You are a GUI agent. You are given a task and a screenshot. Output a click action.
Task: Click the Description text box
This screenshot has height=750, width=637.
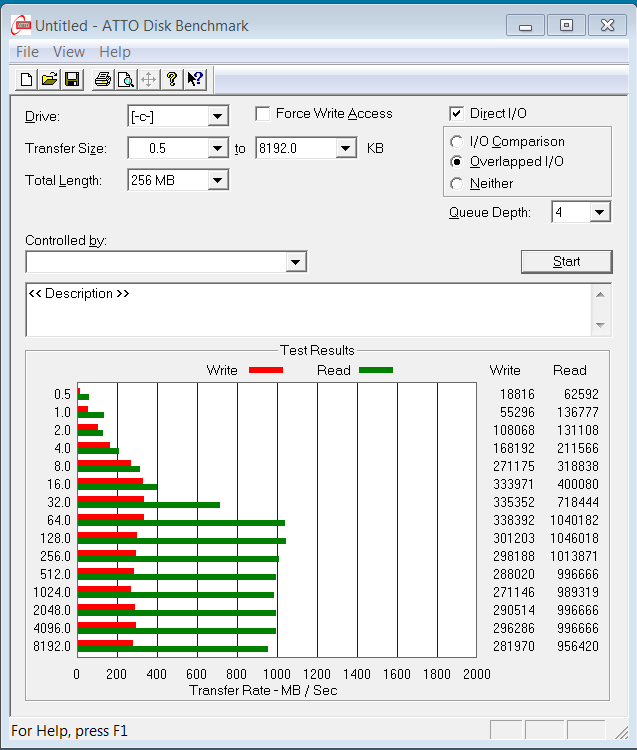pyautogui.click(x=308, y=310)
